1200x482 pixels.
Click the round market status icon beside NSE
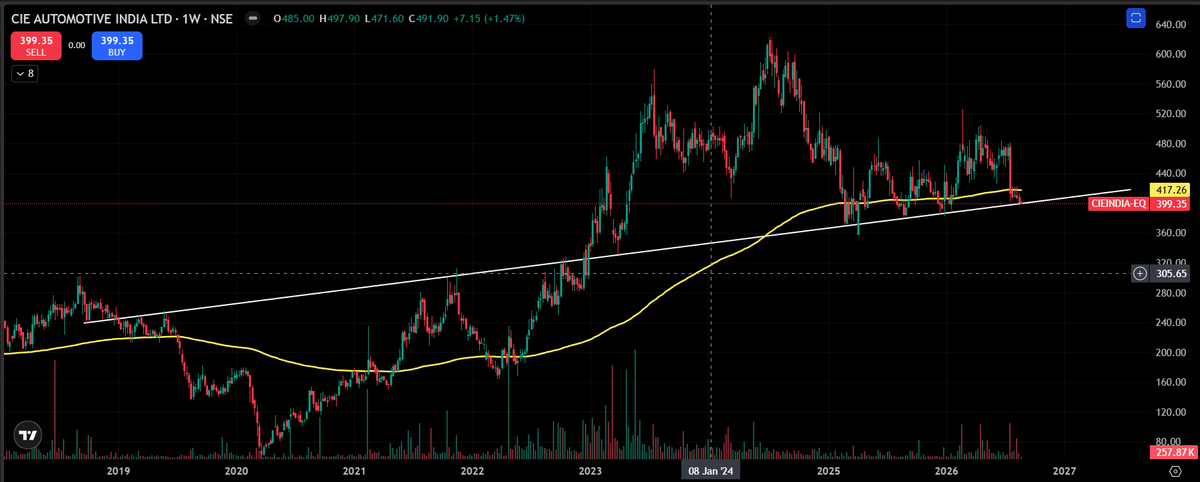(252, 17)
